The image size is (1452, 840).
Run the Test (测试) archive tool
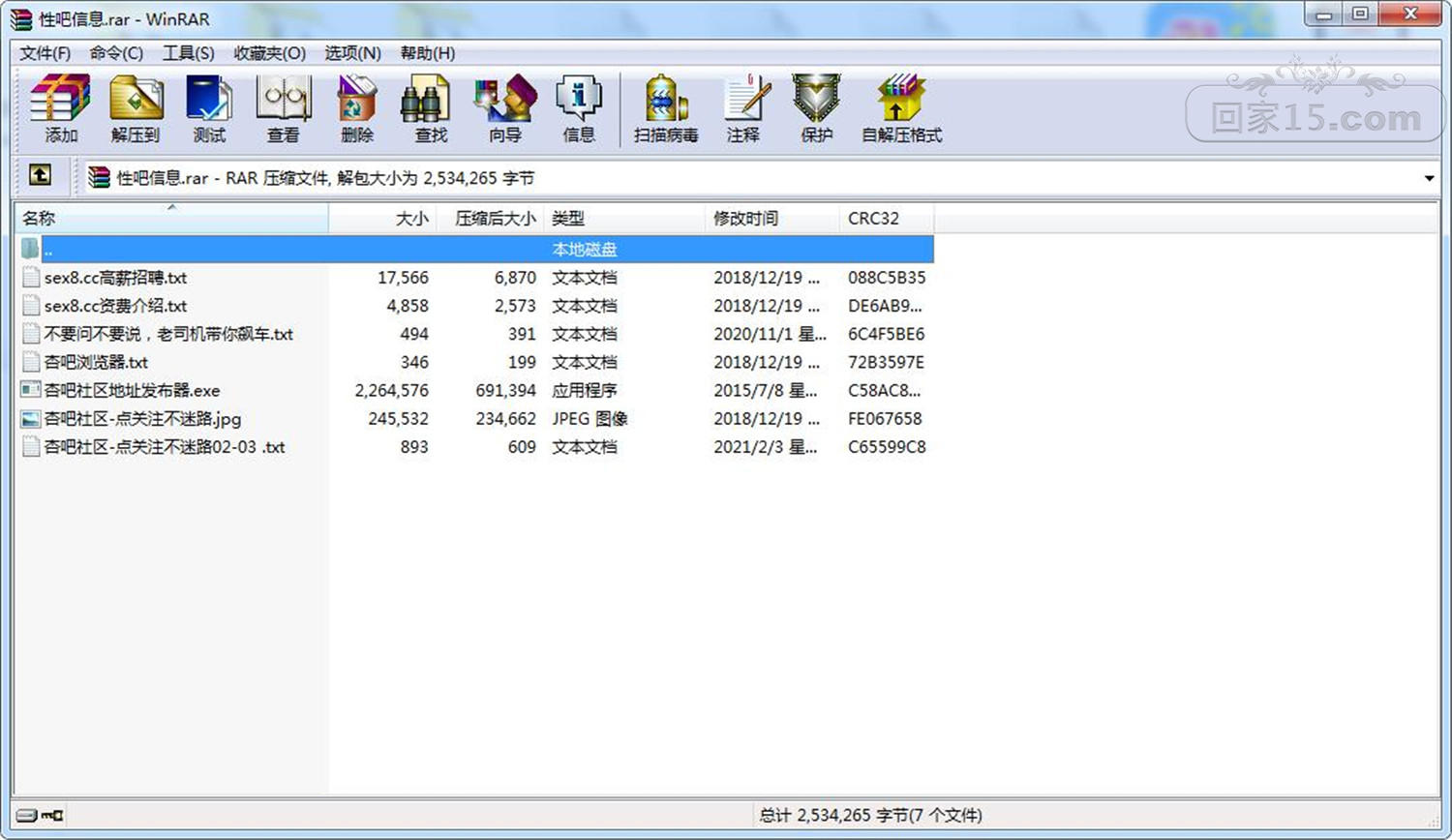click(209, 108)
